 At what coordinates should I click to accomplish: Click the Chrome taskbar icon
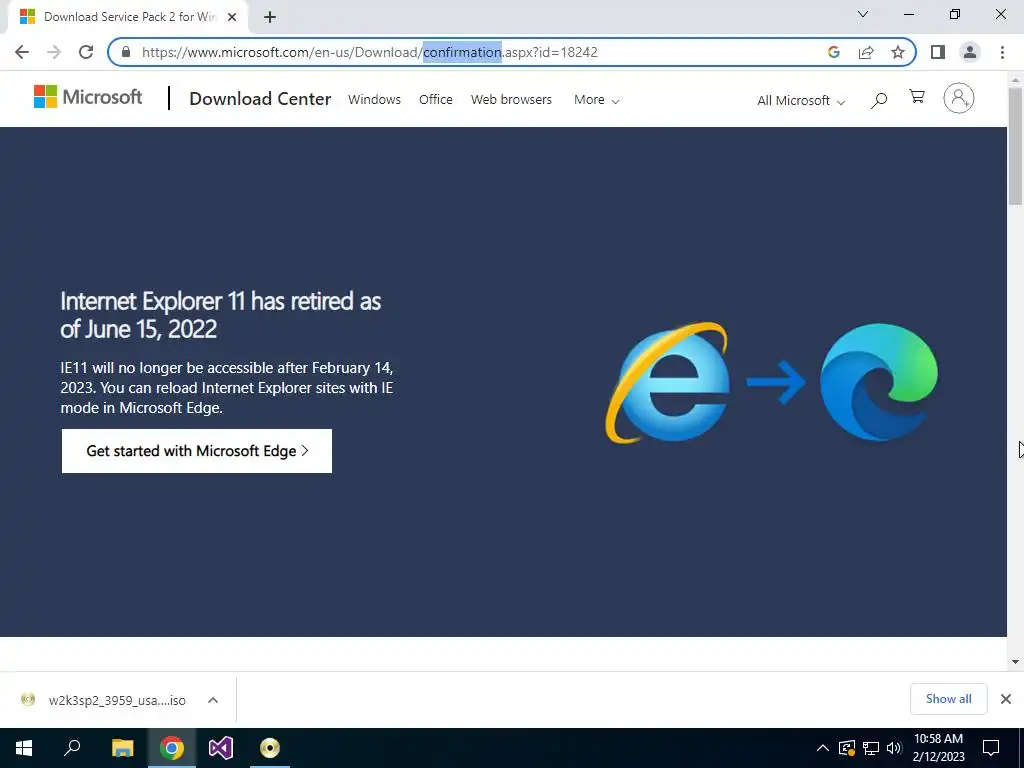point(171,748)
